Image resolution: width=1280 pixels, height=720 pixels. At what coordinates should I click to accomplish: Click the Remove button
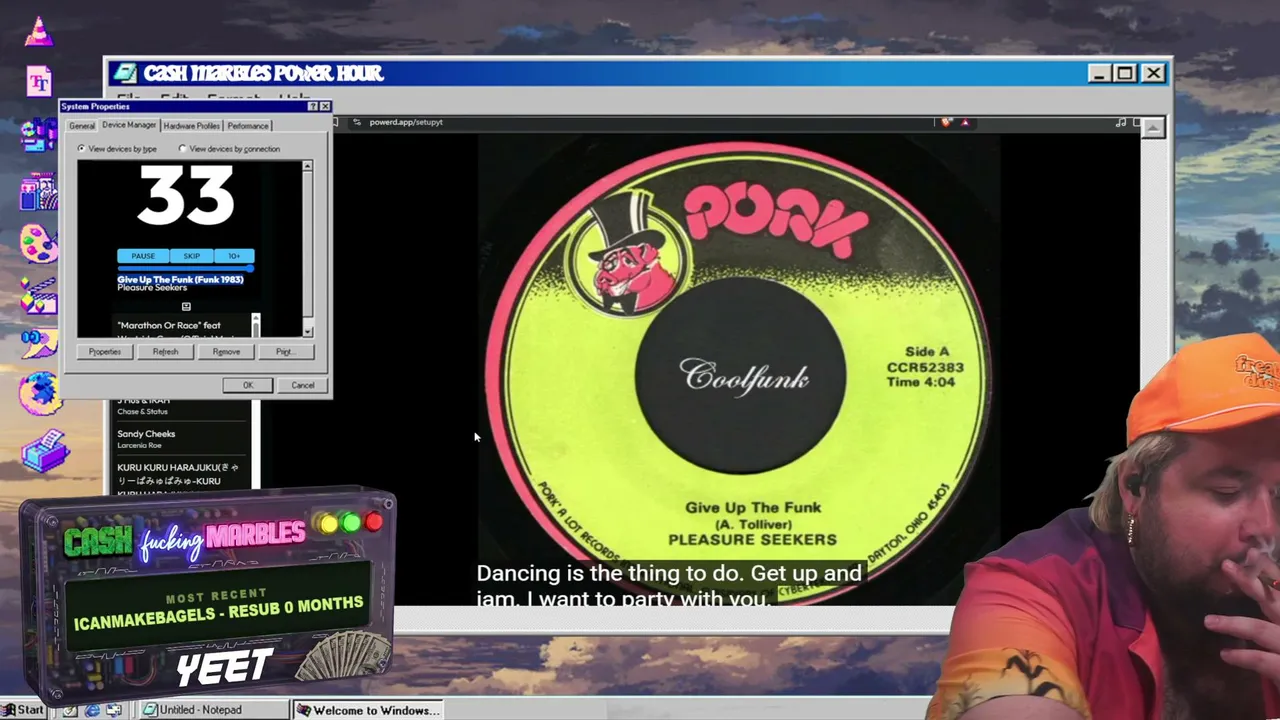(226, 352)
